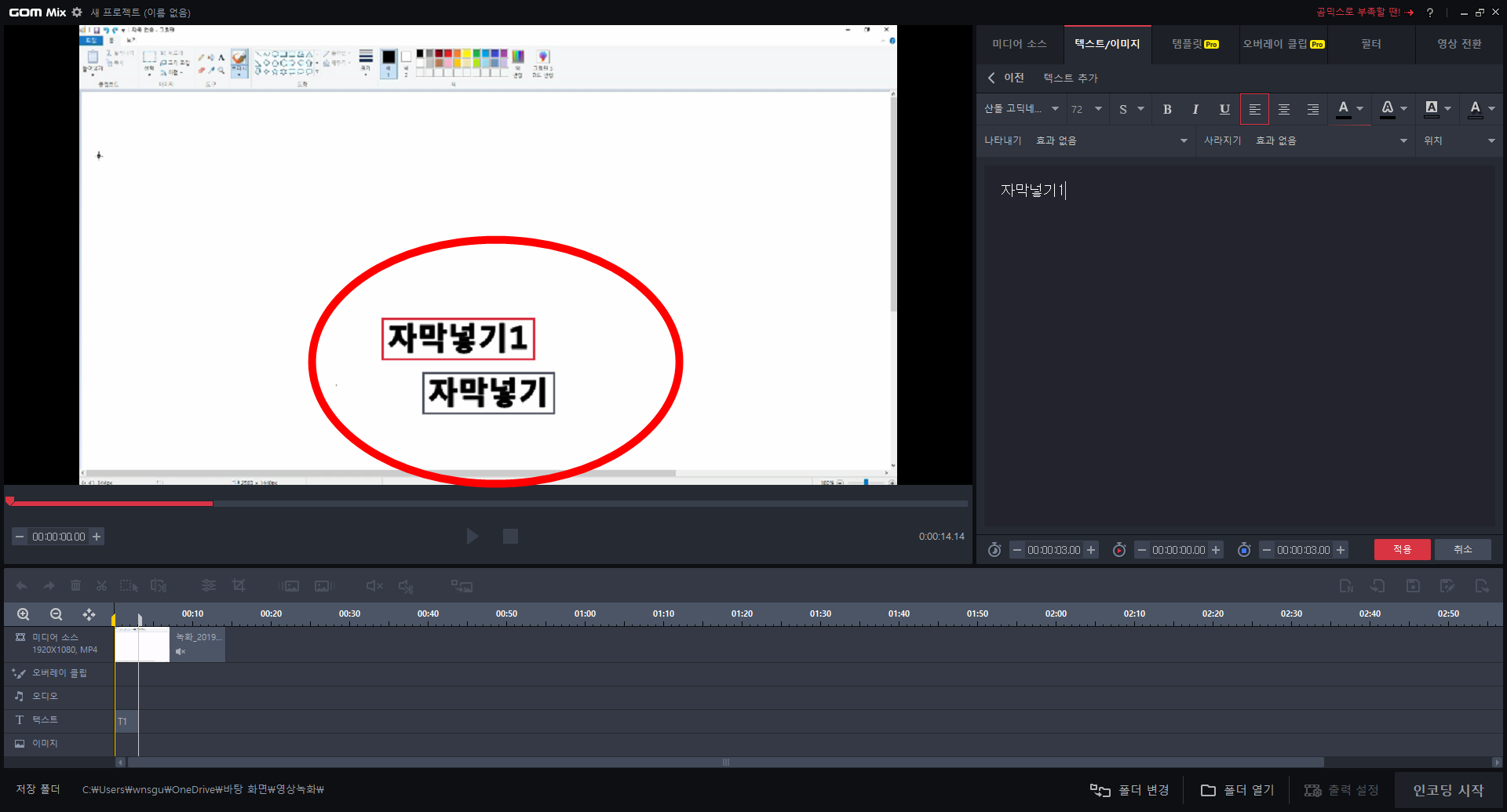Viewport: 1507px width, 812px height.
Task: Select right text alignment
Action: coord(1313,110)
